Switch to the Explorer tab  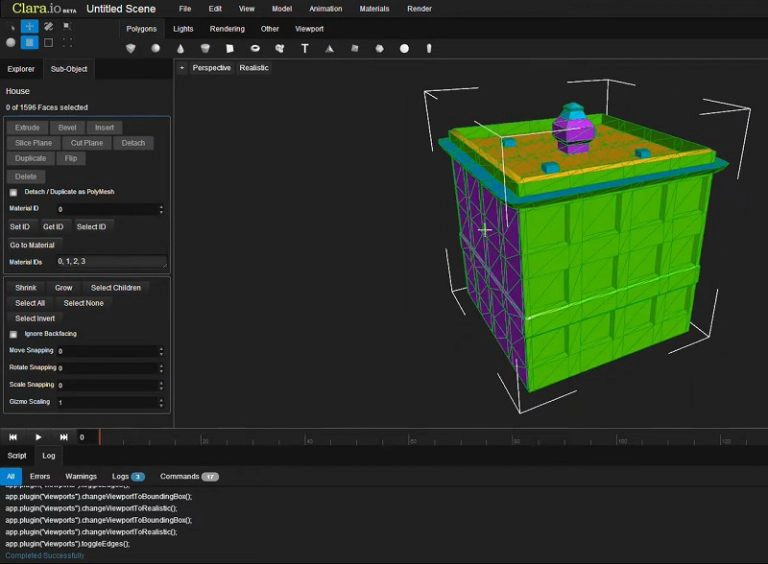tap(21, 69)
